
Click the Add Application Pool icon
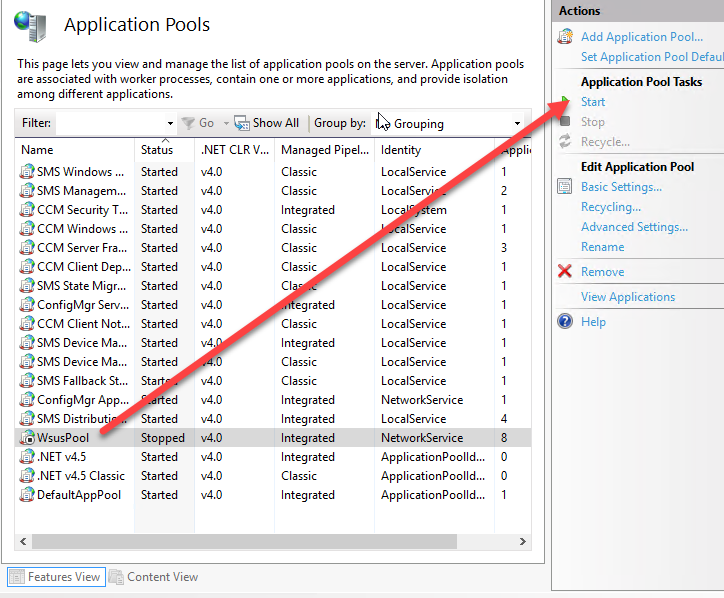tap(565, 37)
